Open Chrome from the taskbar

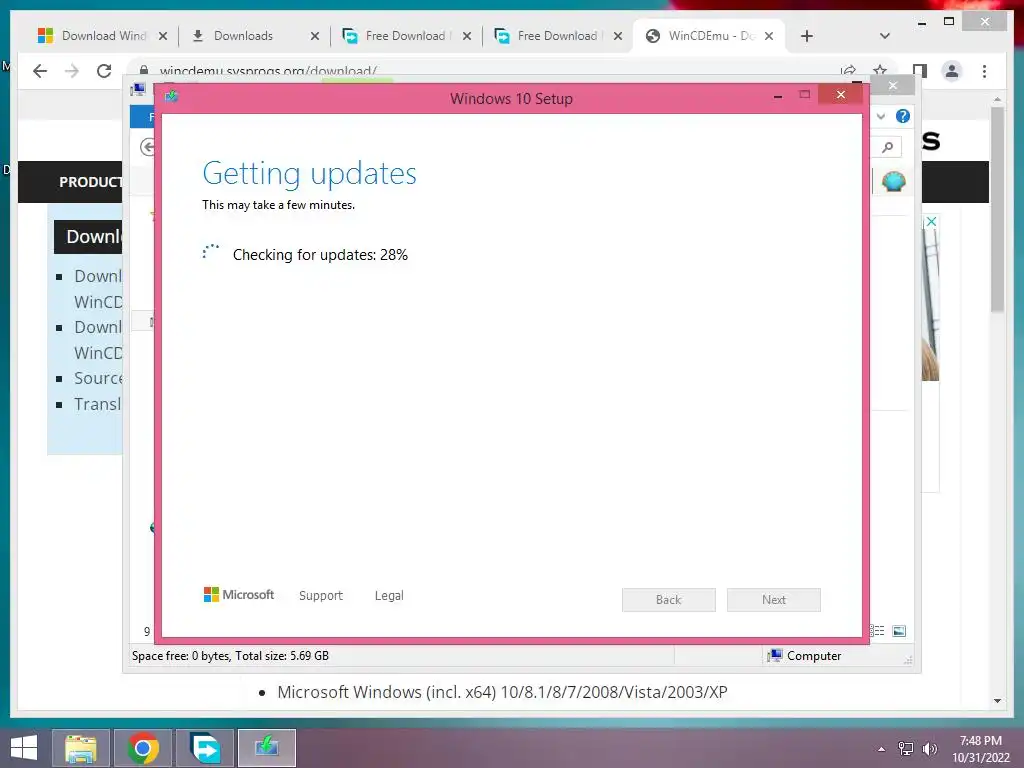pos(143,748)
